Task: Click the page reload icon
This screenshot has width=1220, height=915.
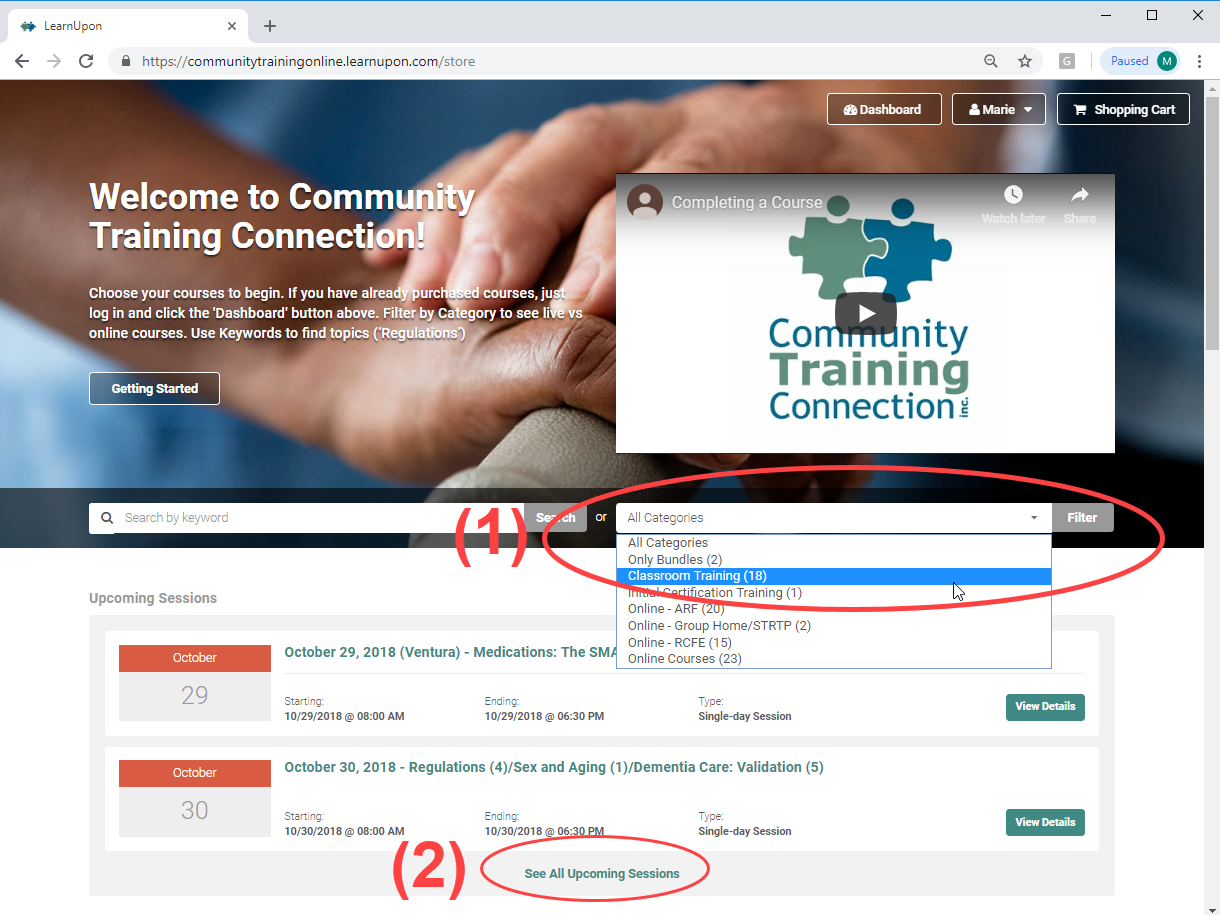Action: point(86,61)
